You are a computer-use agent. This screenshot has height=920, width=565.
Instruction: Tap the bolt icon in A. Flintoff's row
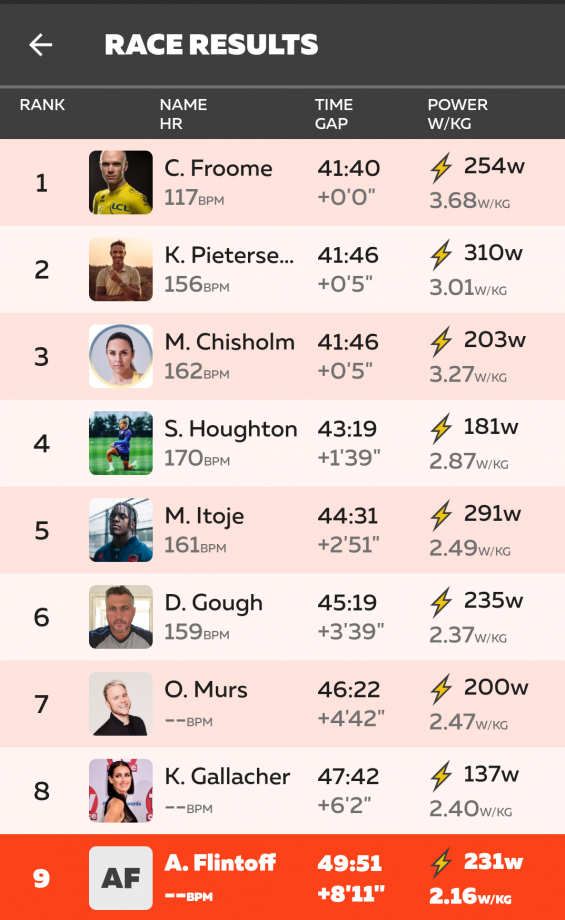click(441, 862)
